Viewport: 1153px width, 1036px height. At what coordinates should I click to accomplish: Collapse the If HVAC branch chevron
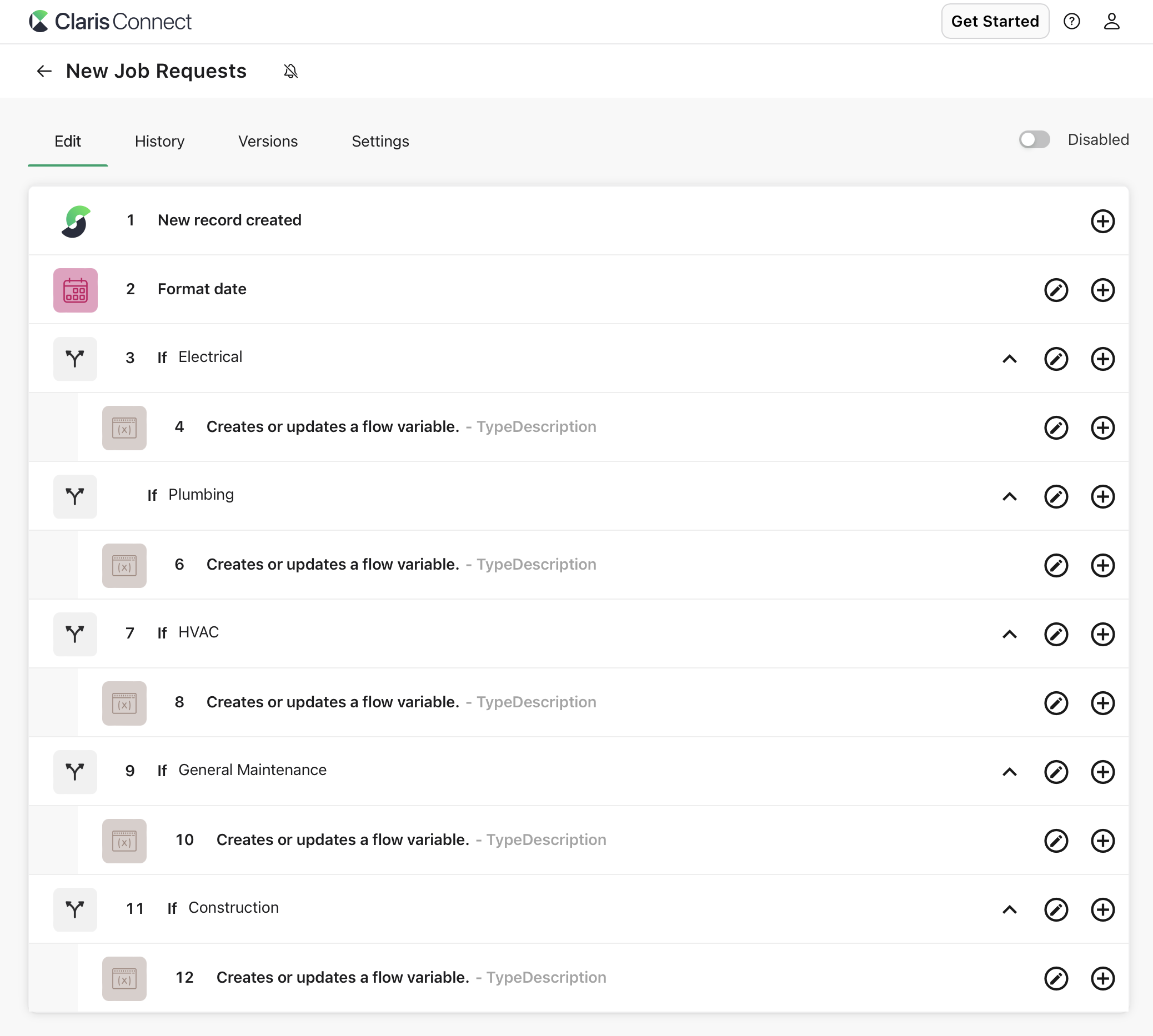click(1009, 634)
